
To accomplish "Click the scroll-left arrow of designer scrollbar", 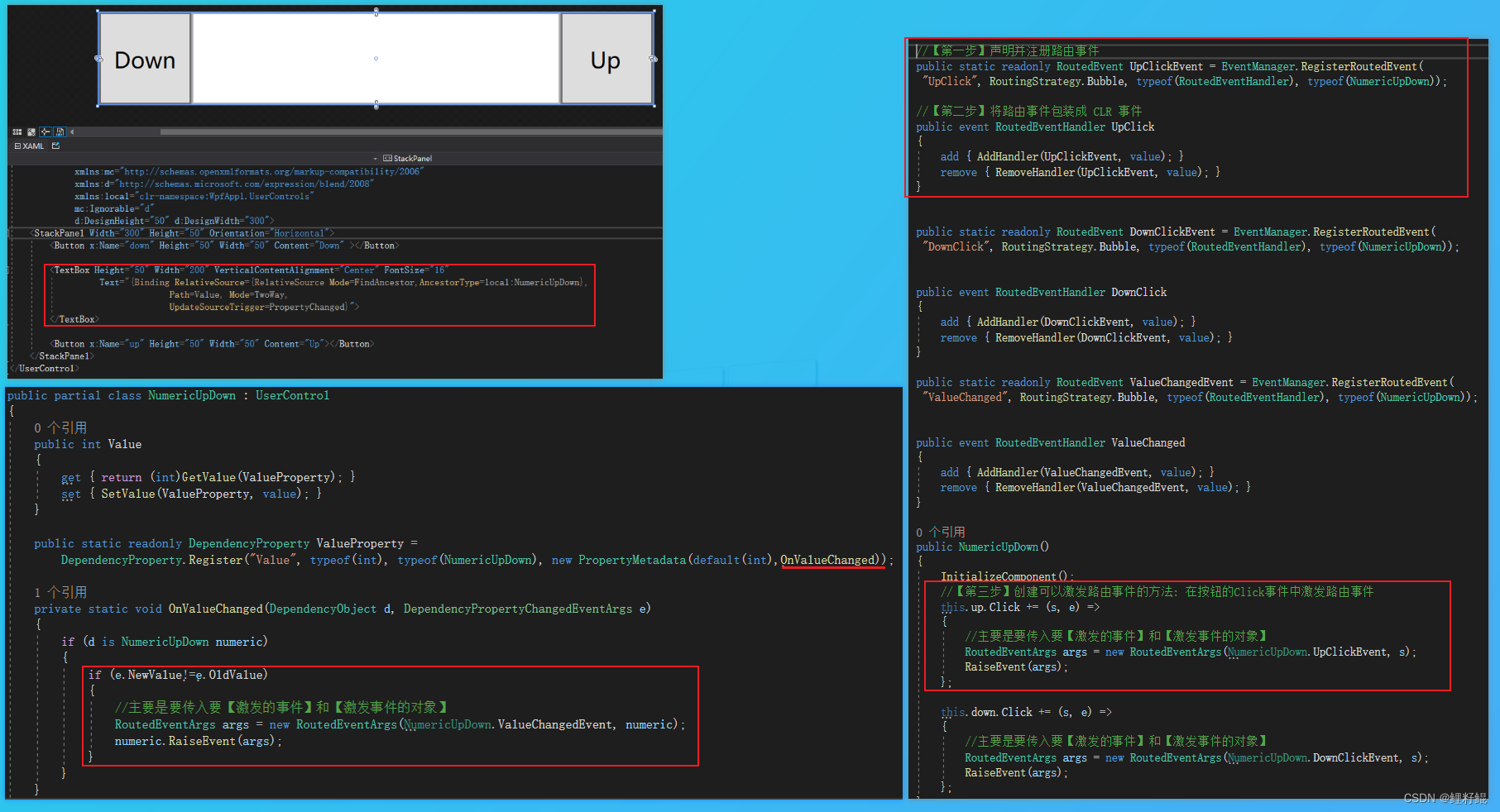I will point(72,131).
